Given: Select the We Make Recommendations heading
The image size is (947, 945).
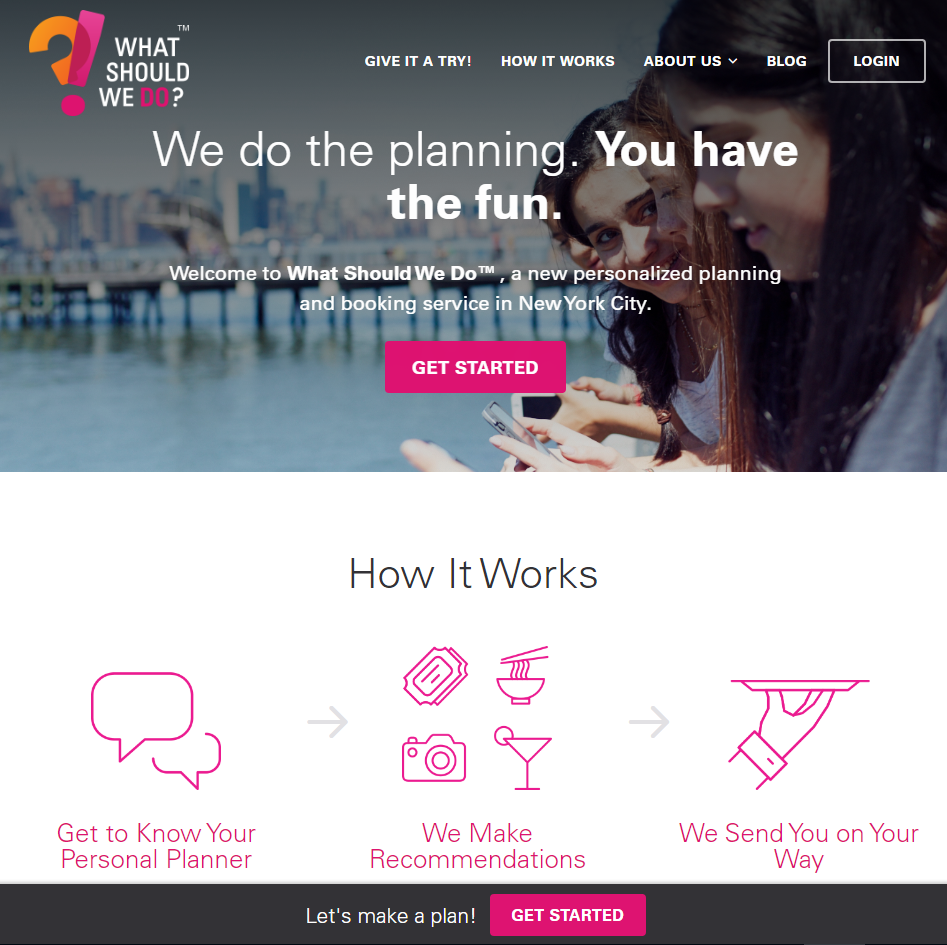Looking at the screenshot, I should click(x=477, y=846).
